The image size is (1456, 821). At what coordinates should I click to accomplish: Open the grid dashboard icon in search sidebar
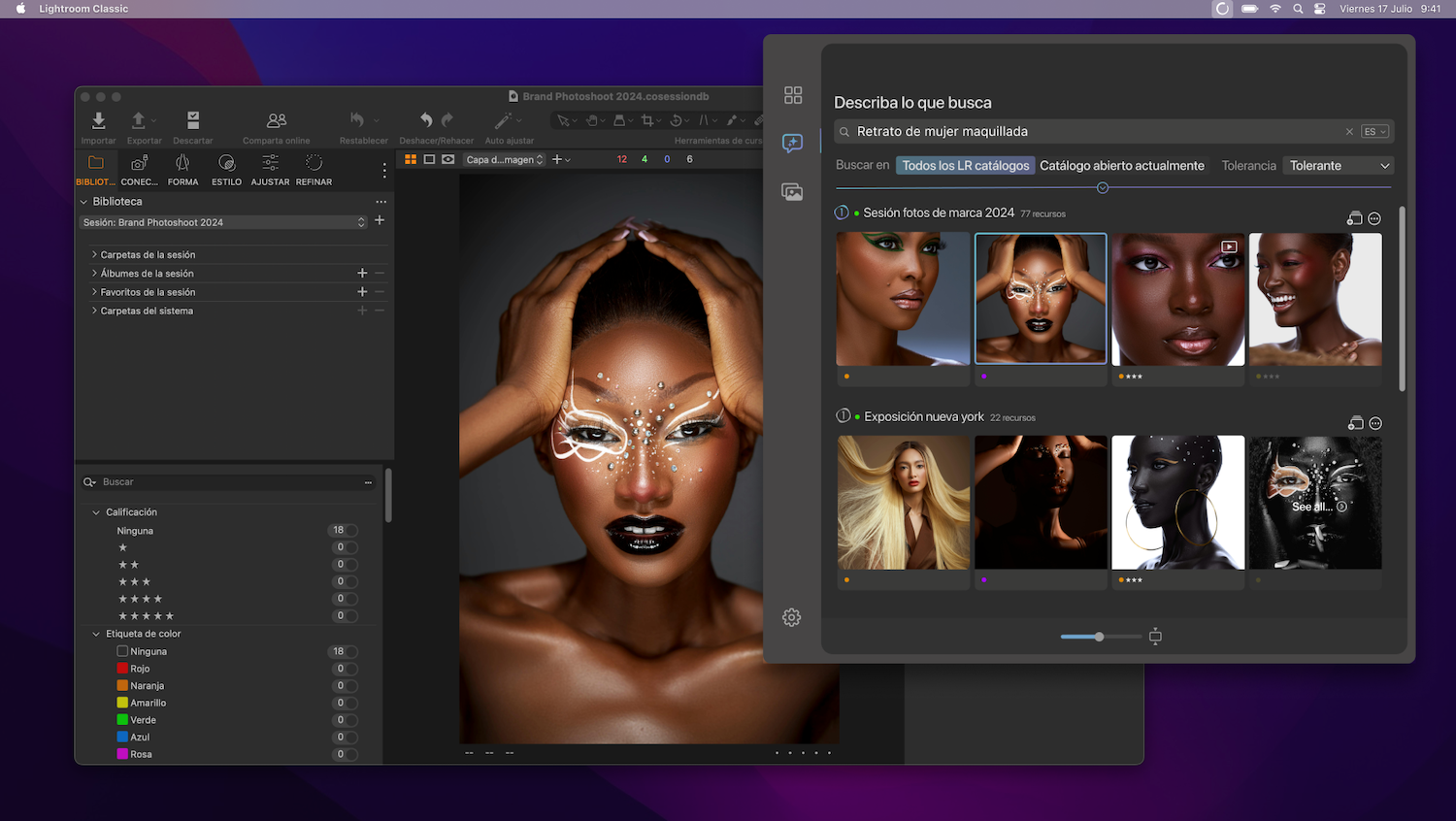[793, 94]
